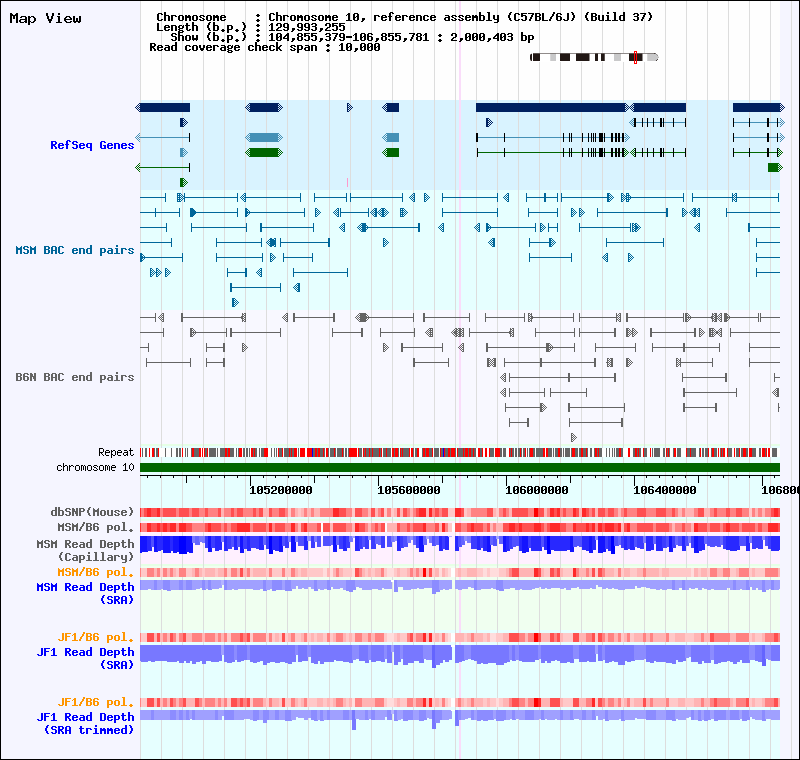Click the dbSNP(Mouse) red density track
Image resolution: width=800 pixels, height=760 pixels.
(460, 513)
